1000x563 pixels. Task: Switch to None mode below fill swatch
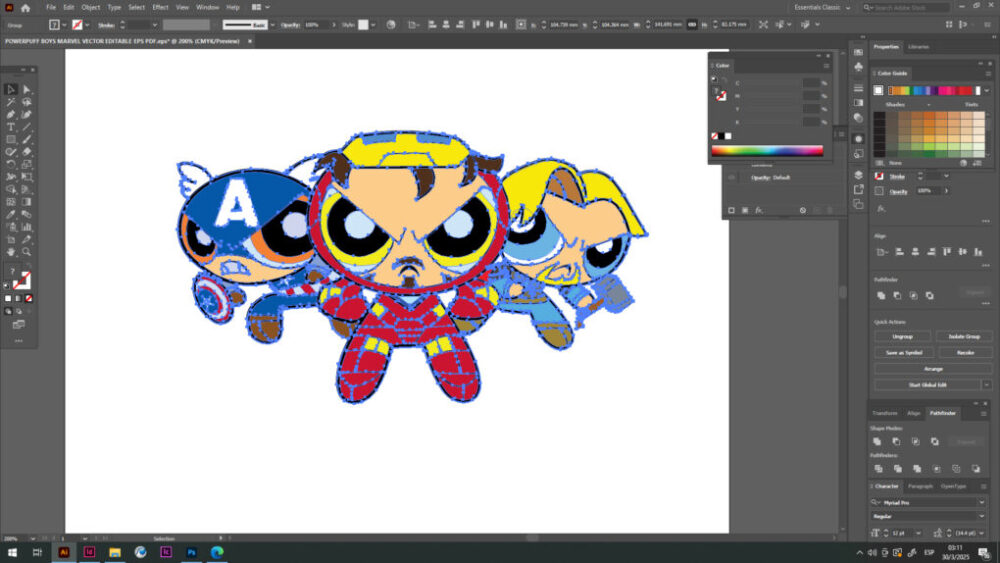[28, 298]
